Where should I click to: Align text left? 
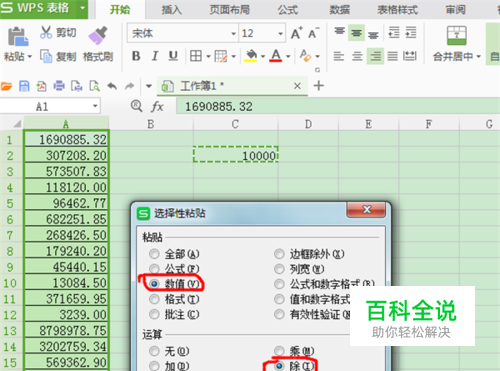click(339, 56)
